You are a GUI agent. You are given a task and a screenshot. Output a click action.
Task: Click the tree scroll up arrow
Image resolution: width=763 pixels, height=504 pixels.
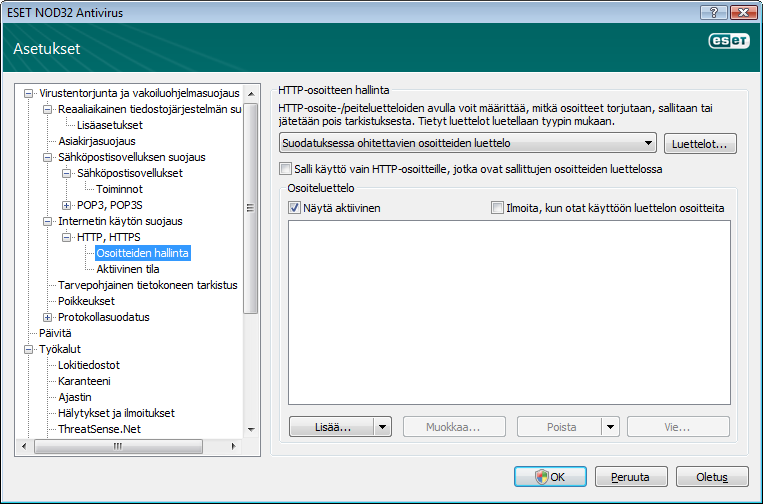point(251,93)
